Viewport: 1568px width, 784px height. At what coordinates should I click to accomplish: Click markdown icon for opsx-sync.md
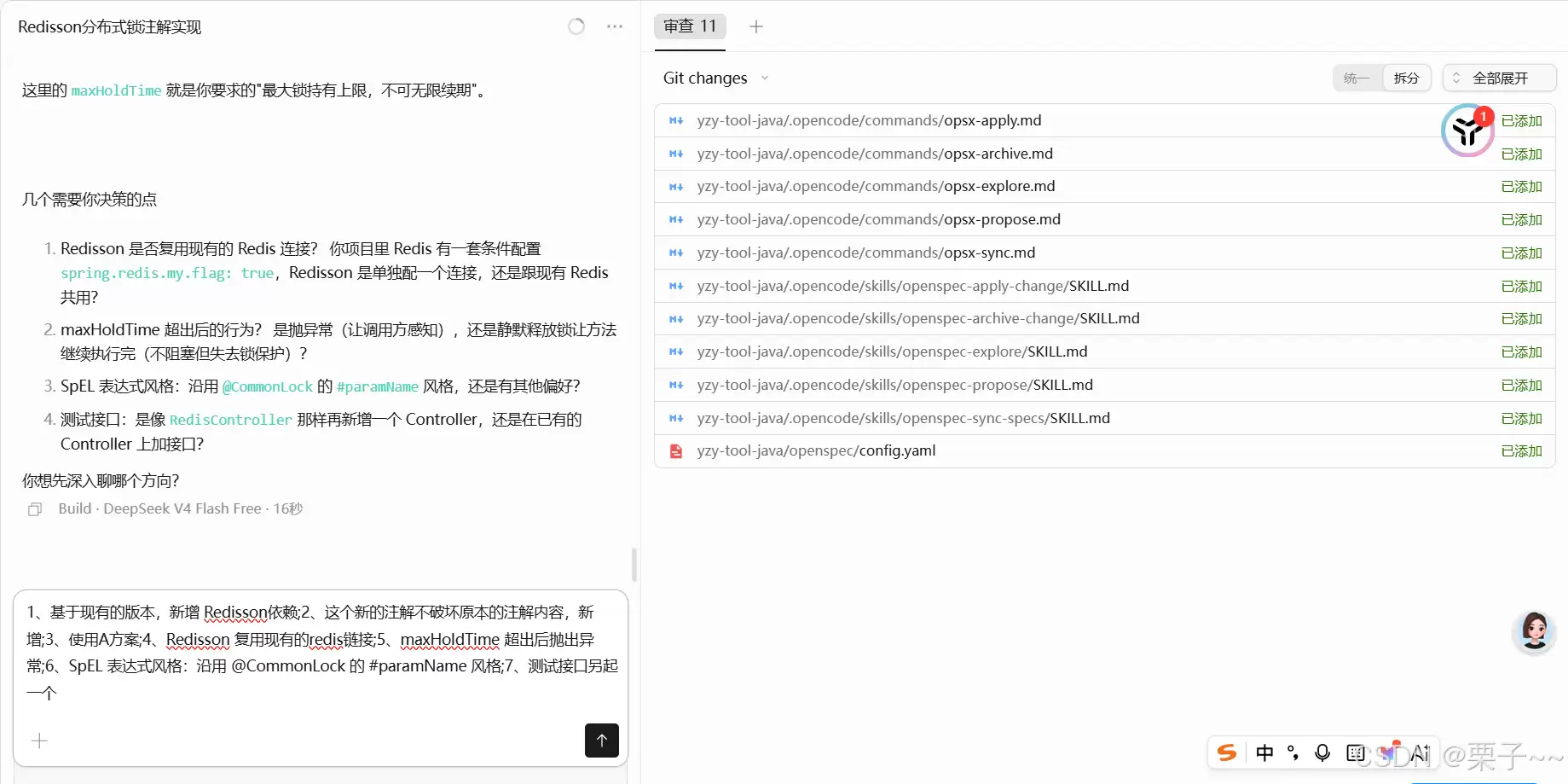tap(676, 253)
